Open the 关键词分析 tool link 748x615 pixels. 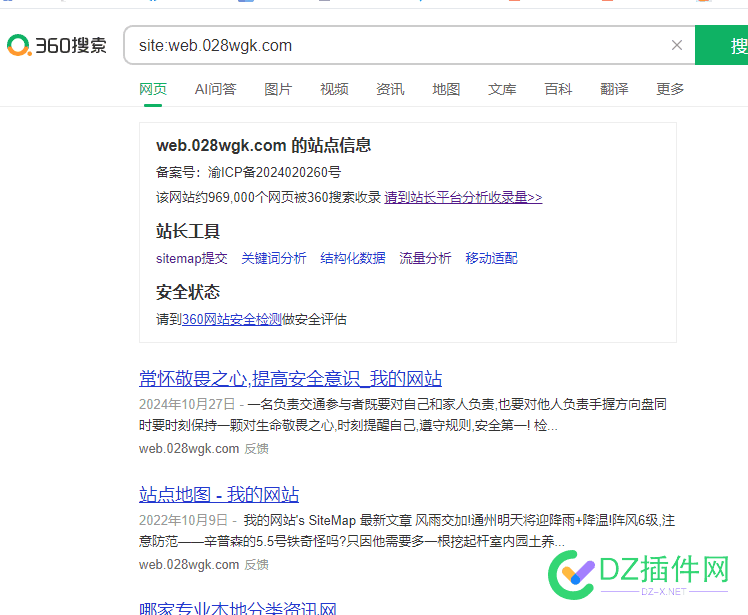pyautogui.click(x=274, y=258)
